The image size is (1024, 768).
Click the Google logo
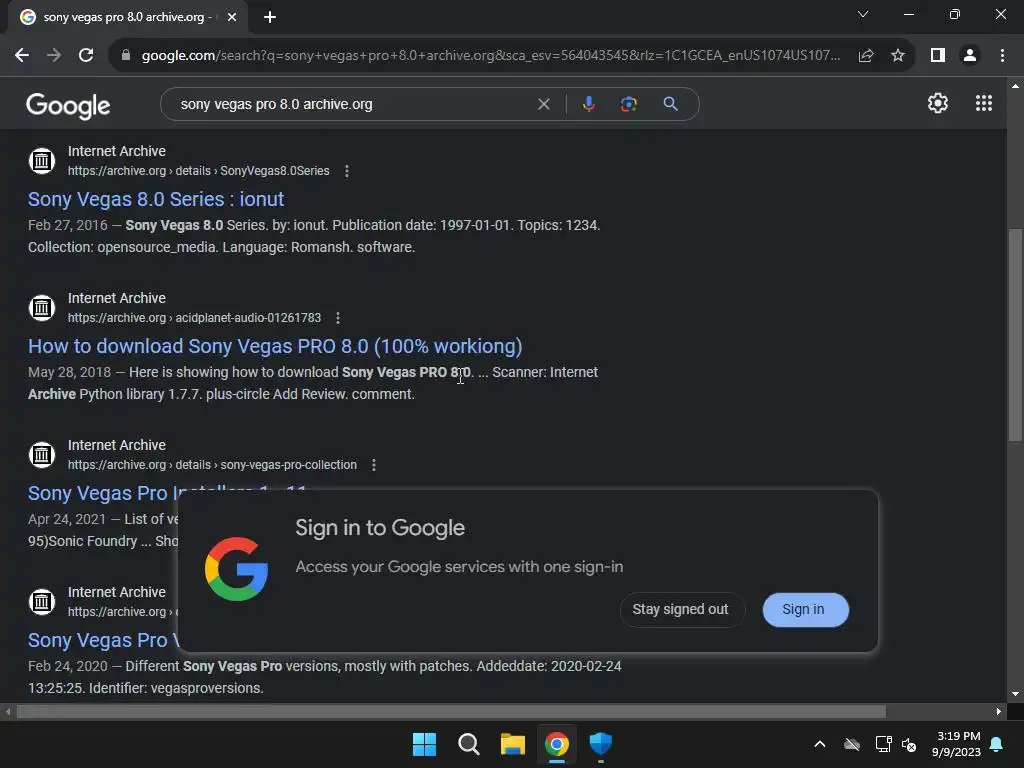(x=68, y=105)
